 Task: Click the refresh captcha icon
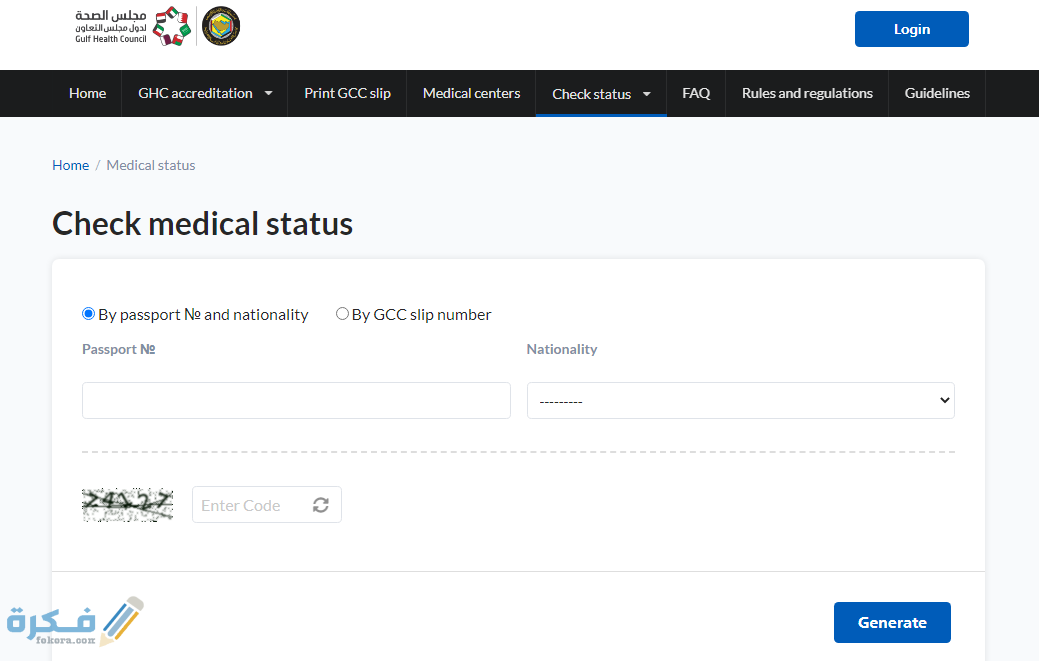[320, 505]
